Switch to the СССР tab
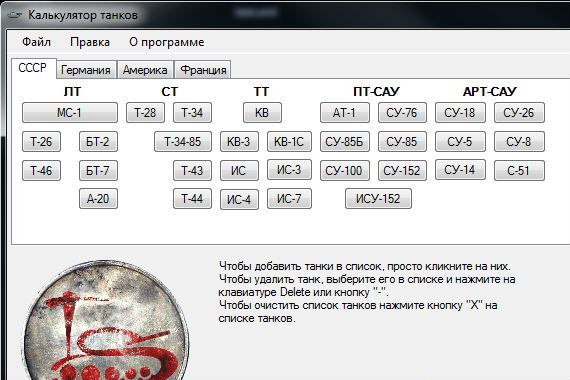Screen dimensions: 570x380 coord(33,68)
